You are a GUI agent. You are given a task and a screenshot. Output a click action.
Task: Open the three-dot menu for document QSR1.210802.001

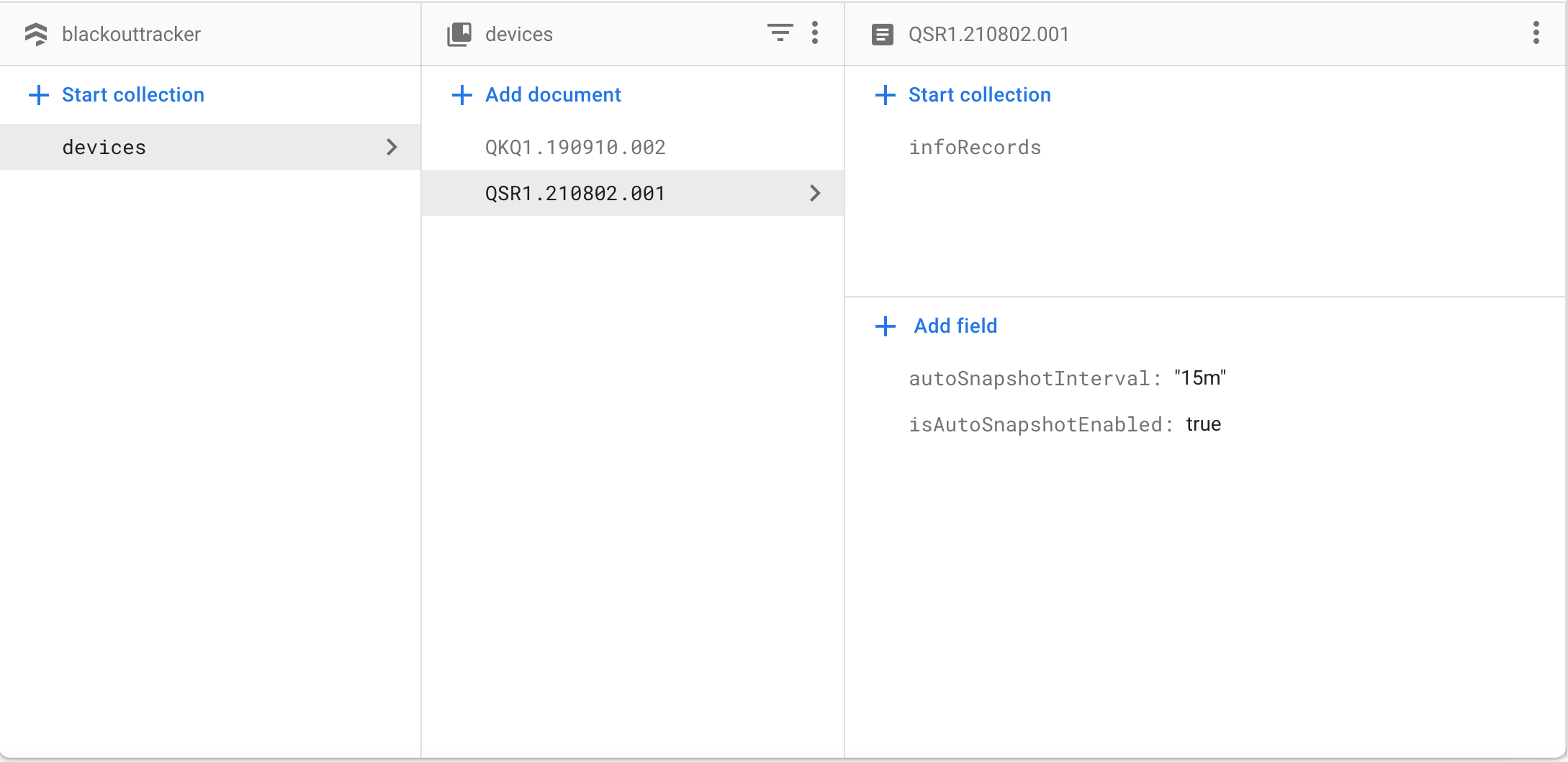[1536, 33]
